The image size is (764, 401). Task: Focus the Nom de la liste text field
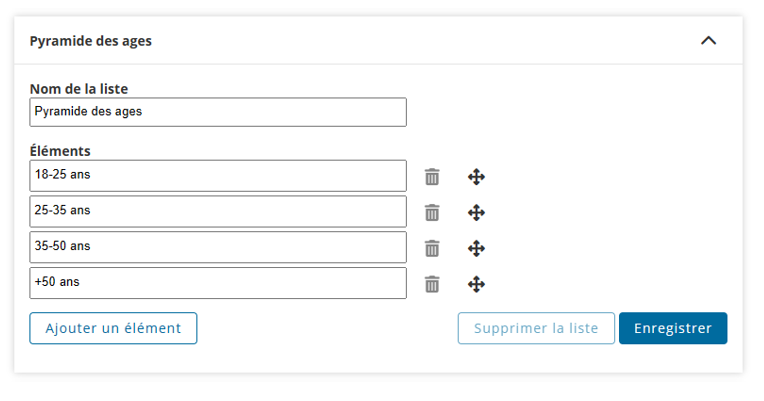pos(218,112)
